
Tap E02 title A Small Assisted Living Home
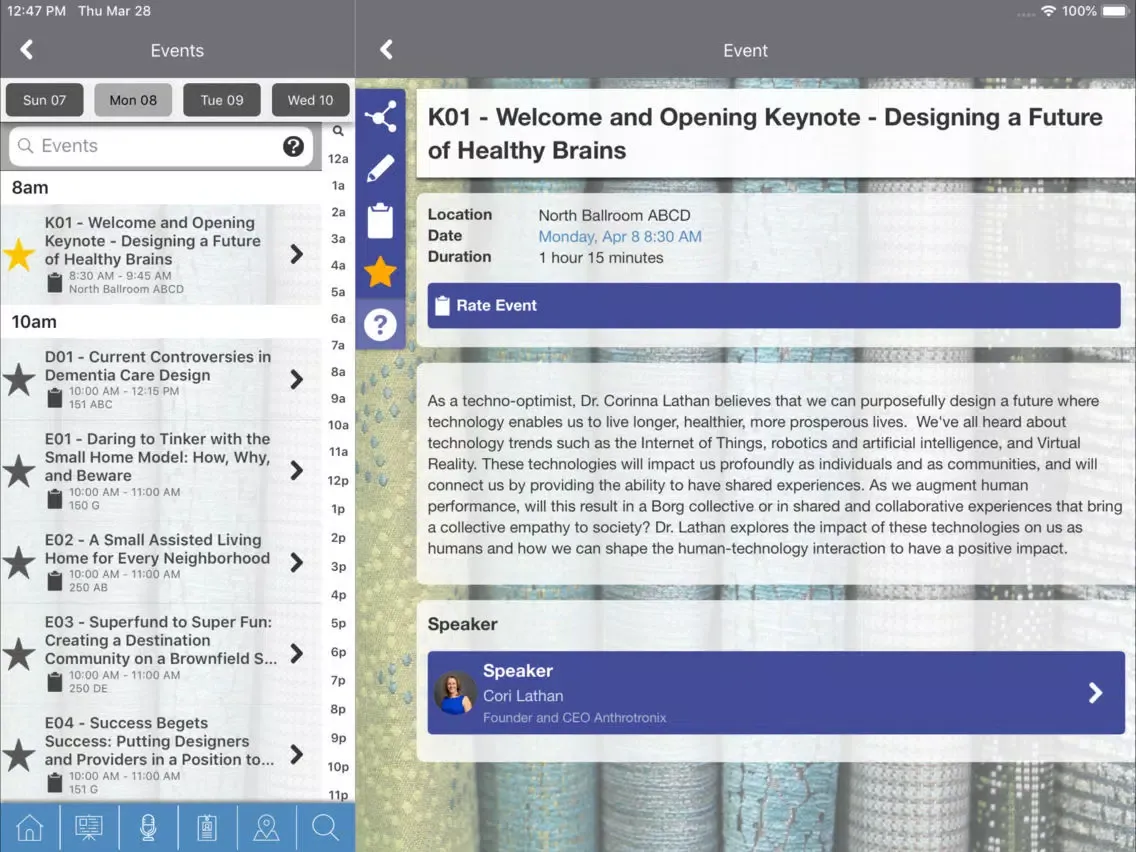(157, 549)
